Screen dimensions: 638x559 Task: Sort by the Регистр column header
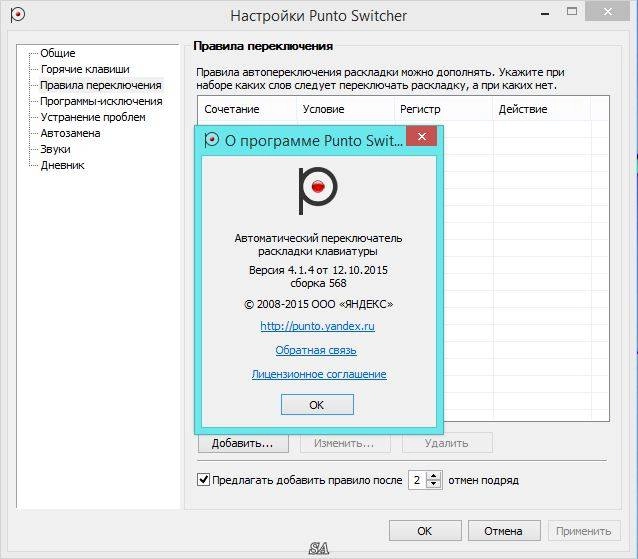click(x=444, y=109)
